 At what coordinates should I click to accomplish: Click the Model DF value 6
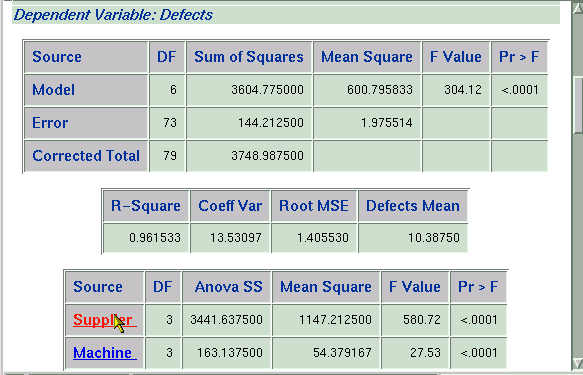pos(173,90)
